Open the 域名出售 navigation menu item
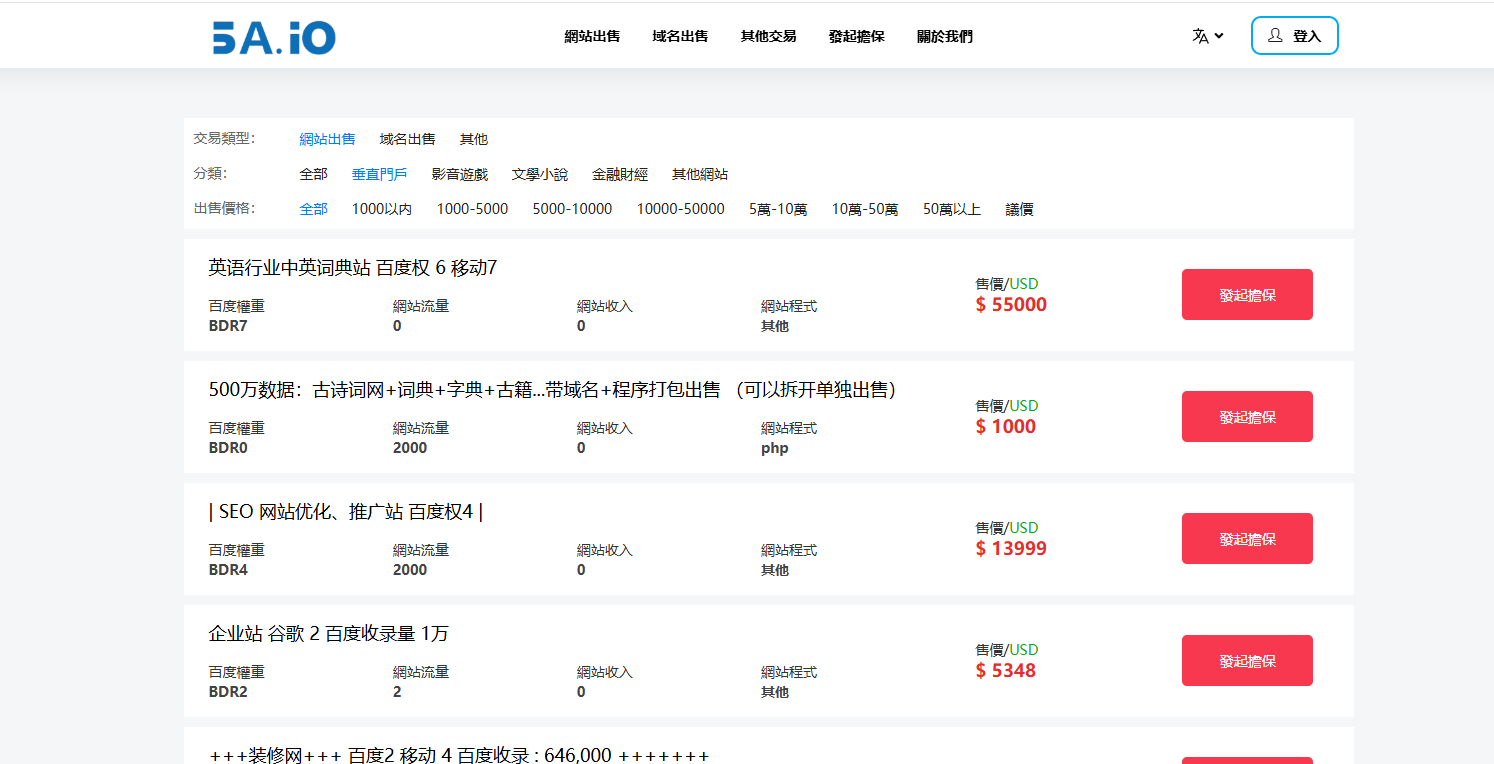 [x=680, y=36]
